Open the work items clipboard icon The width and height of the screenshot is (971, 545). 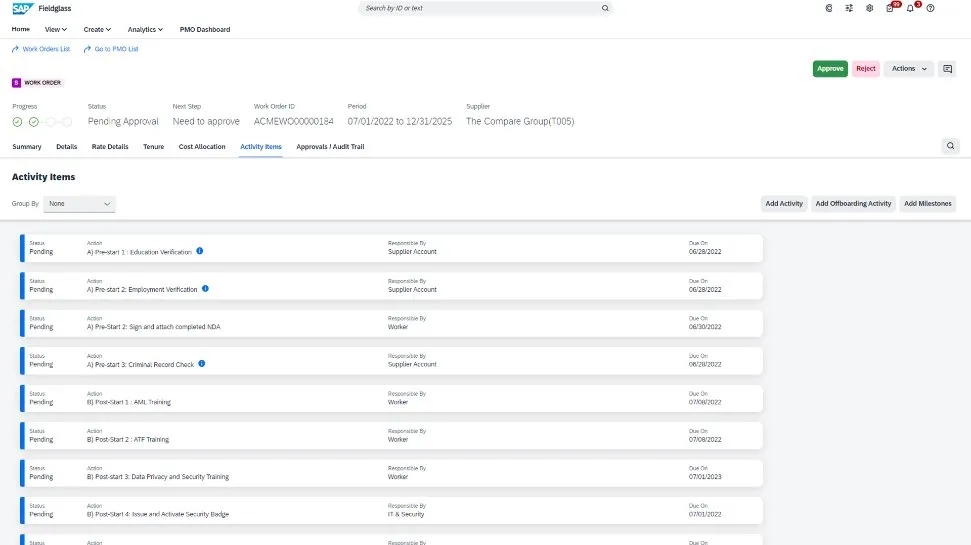point(890,8)
